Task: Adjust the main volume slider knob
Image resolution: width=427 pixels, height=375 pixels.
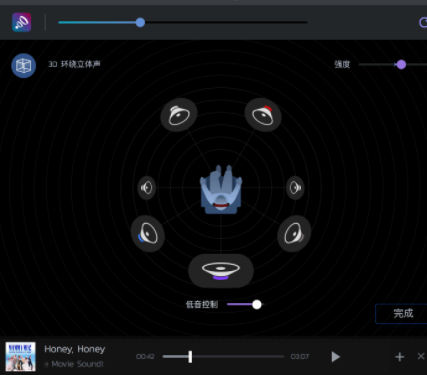Action: pyautogui.click(x=140, y=22)
